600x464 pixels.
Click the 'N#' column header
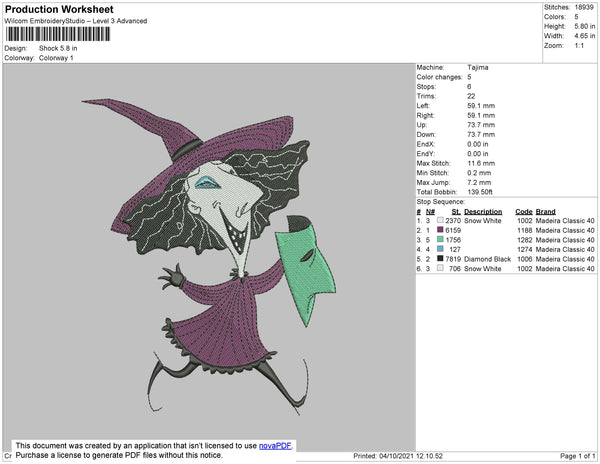tap(430, 212)
